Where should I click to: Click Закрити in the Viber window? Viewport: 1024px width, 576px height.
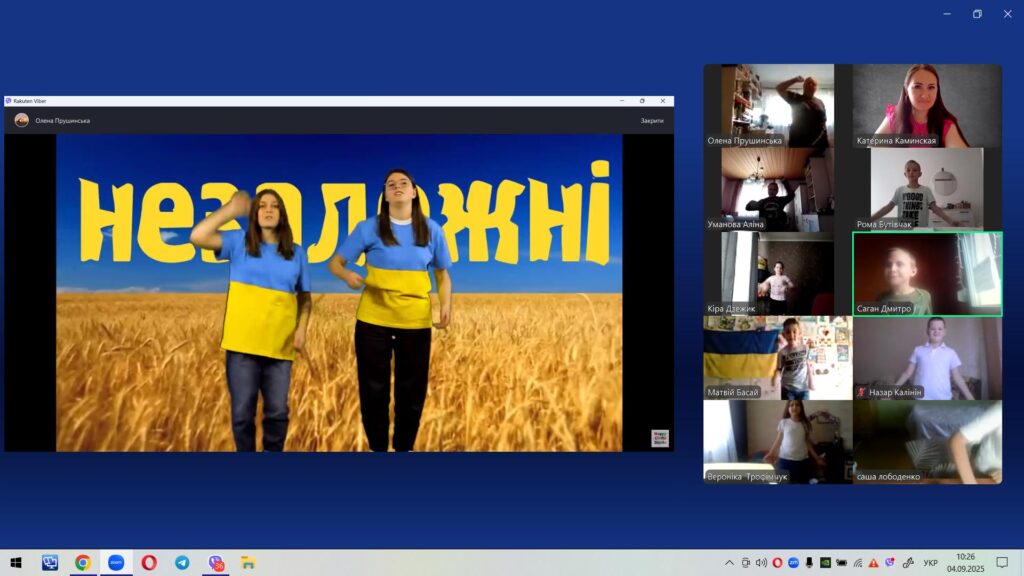coord(652,121)
